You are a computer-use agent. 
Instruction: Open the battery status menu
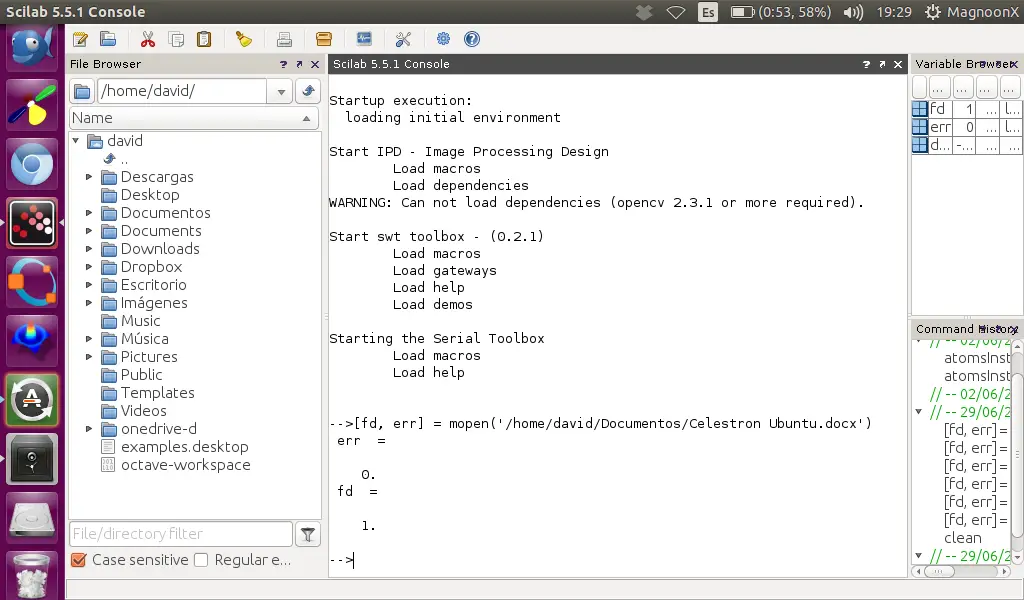click(x=780, y=12)
